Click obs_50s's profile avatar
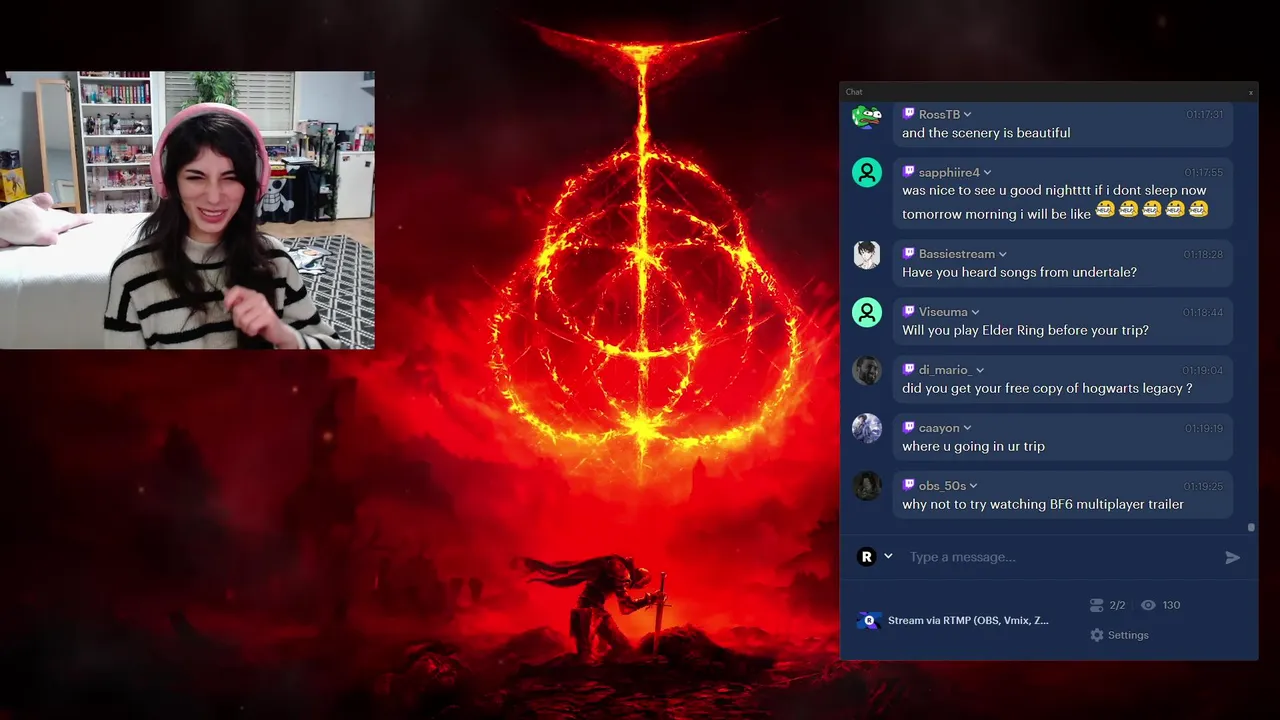Image resolution: width=1280 pixels, height=720 pixels. click(867, 486)
